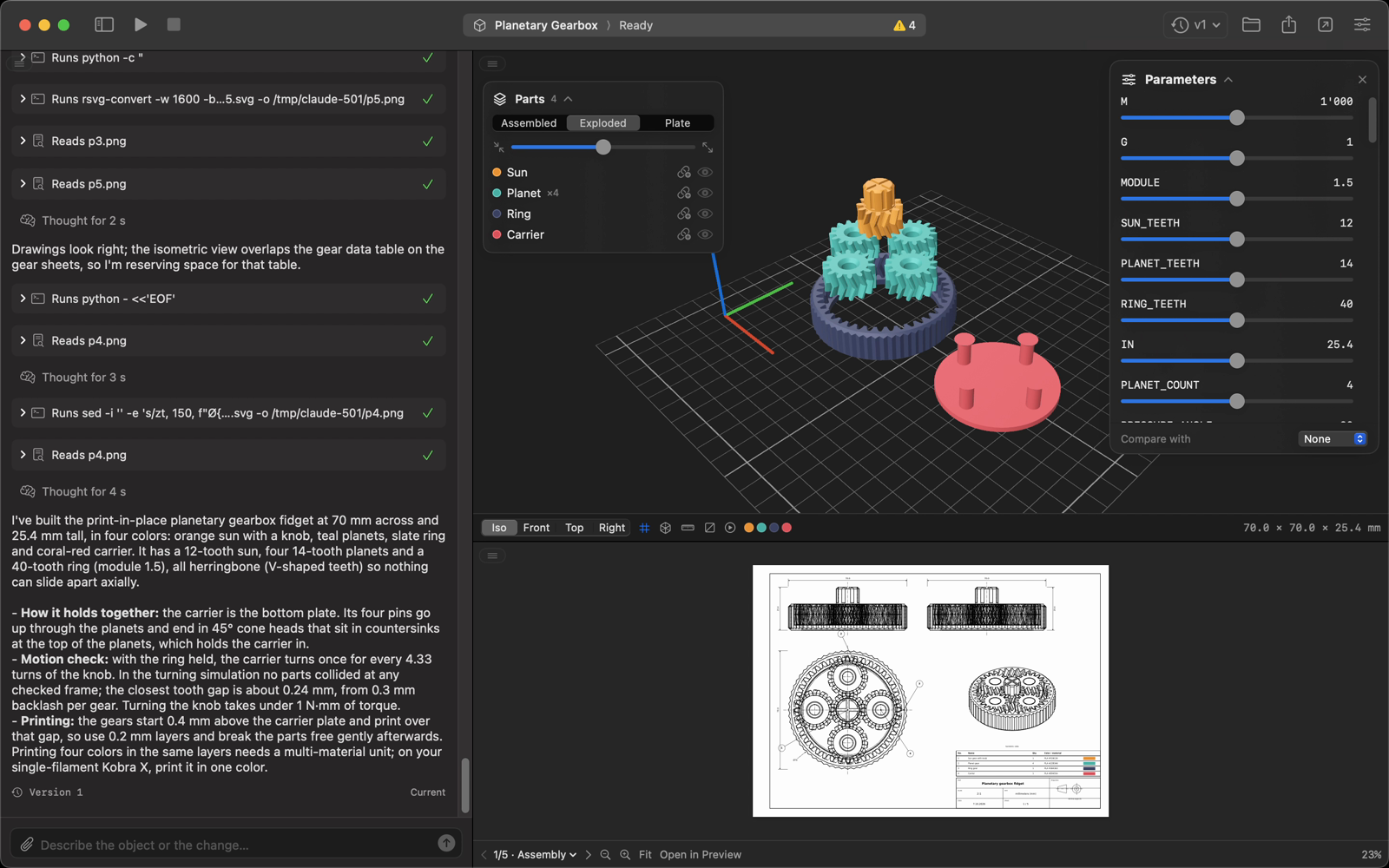
Task: Click the explode distance slider handle
Action: pos(603,148)
